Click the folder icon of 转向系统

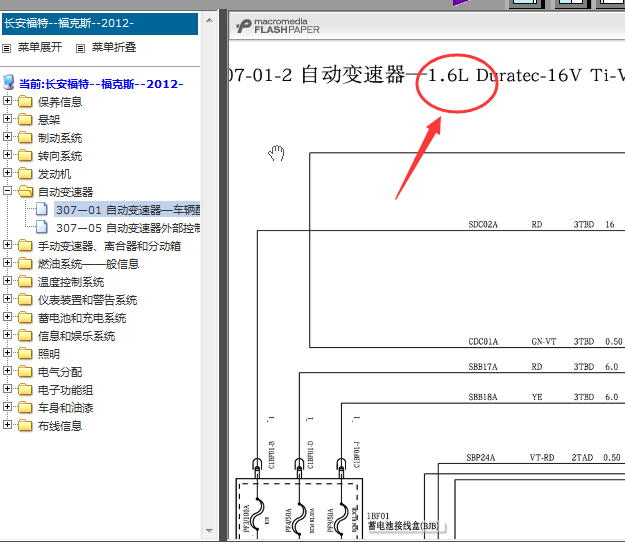25,155
